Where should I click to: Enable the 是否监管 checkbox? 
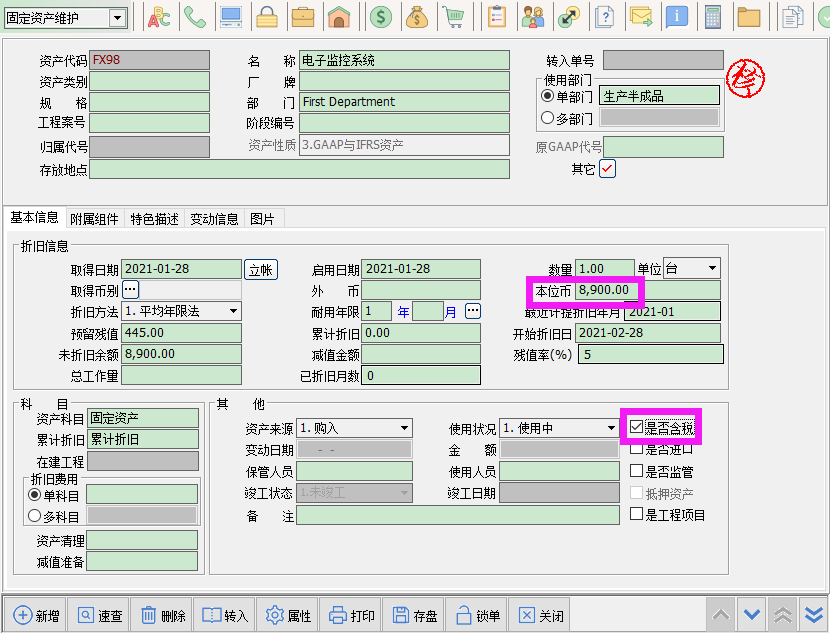[x=637, y=471]
